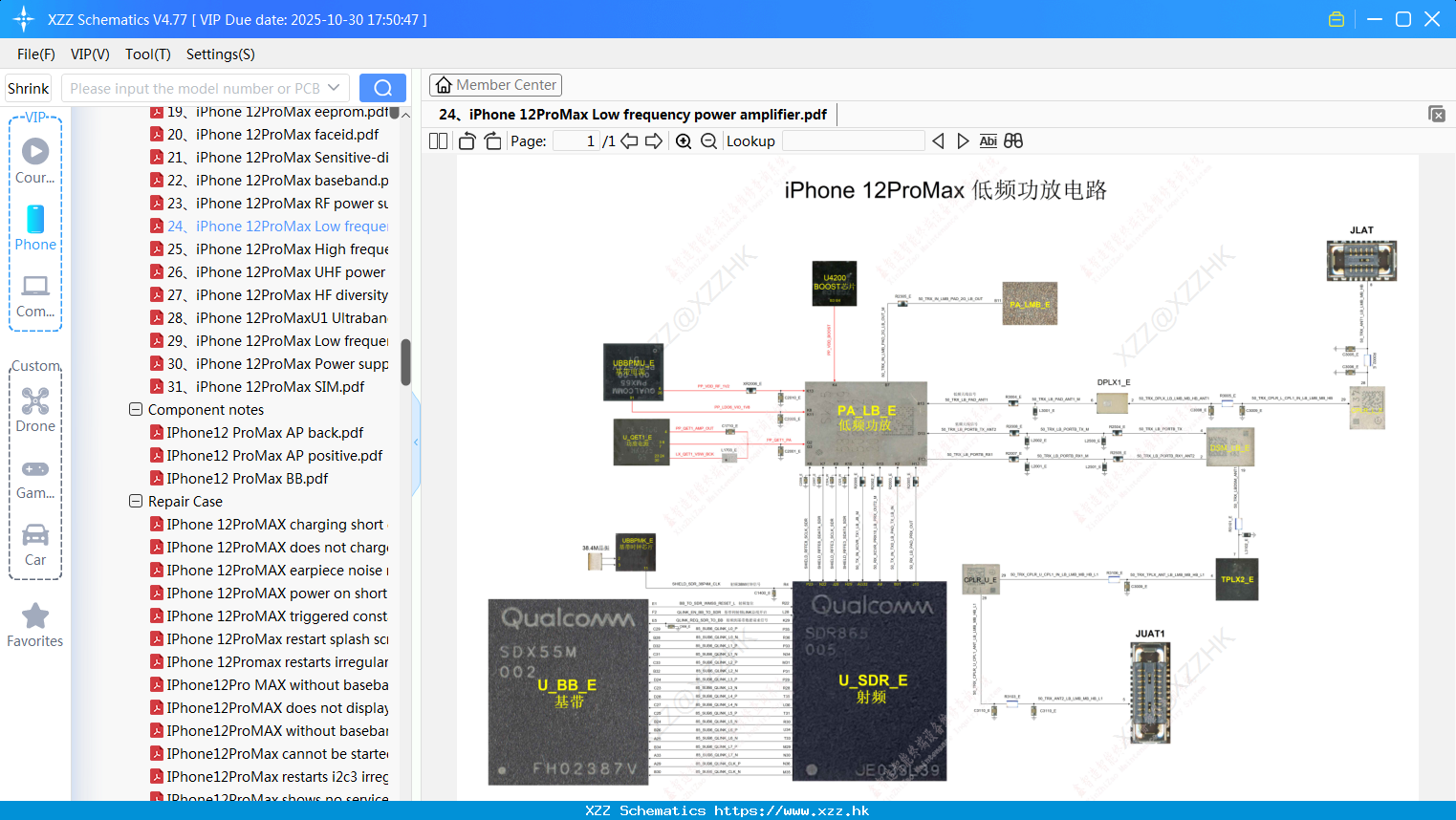1456x820 pixels.
Task: Zoom in on the schematic
Action: [x=684, y=140]
